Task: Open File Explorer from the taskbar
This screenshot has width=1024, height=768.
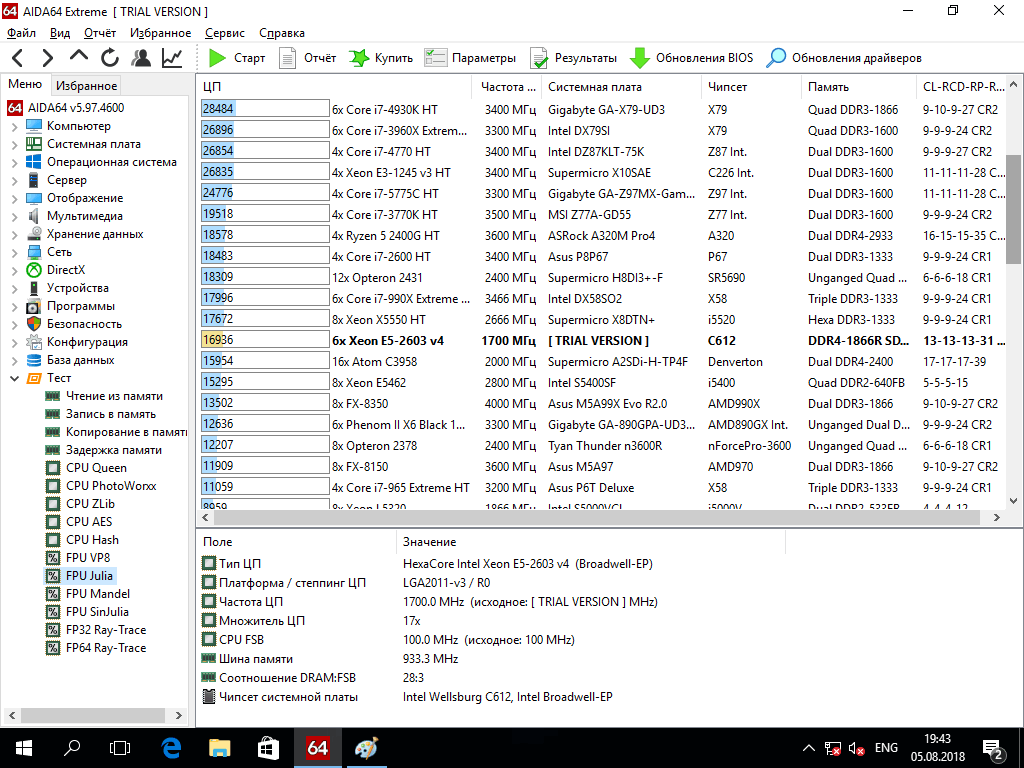Action: [219, 748]
